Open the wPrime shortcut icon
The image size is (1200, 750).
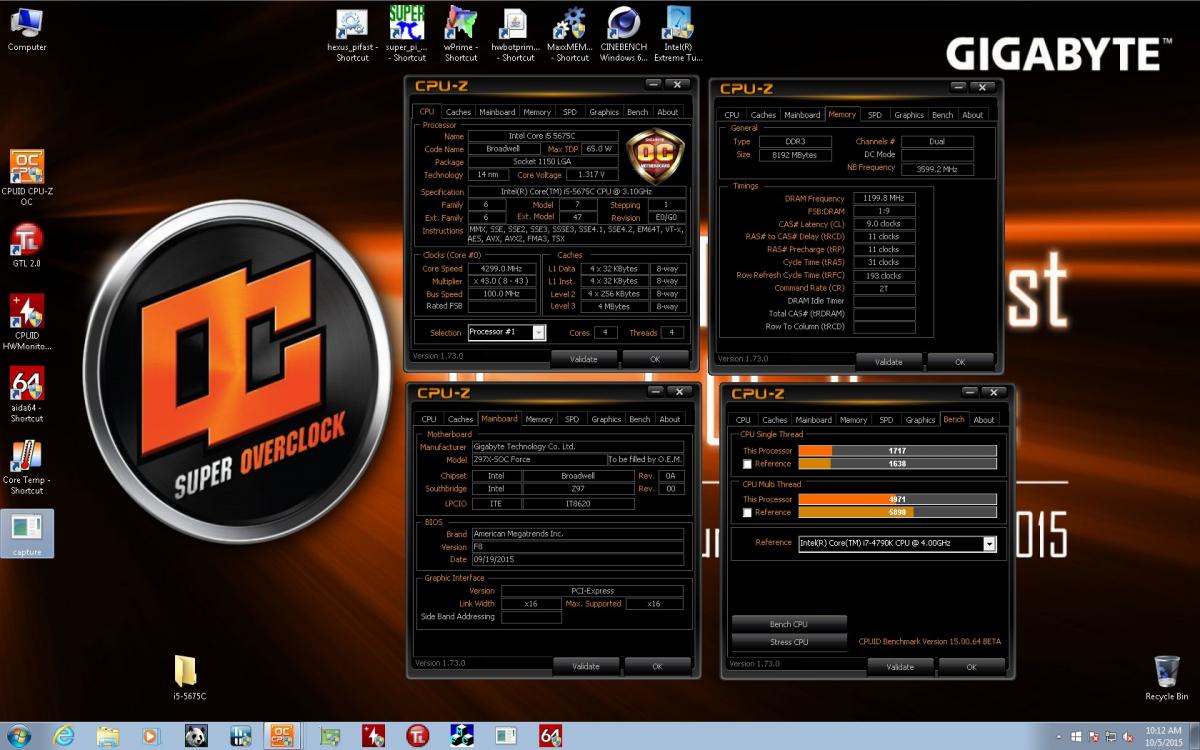coord(461,35)
